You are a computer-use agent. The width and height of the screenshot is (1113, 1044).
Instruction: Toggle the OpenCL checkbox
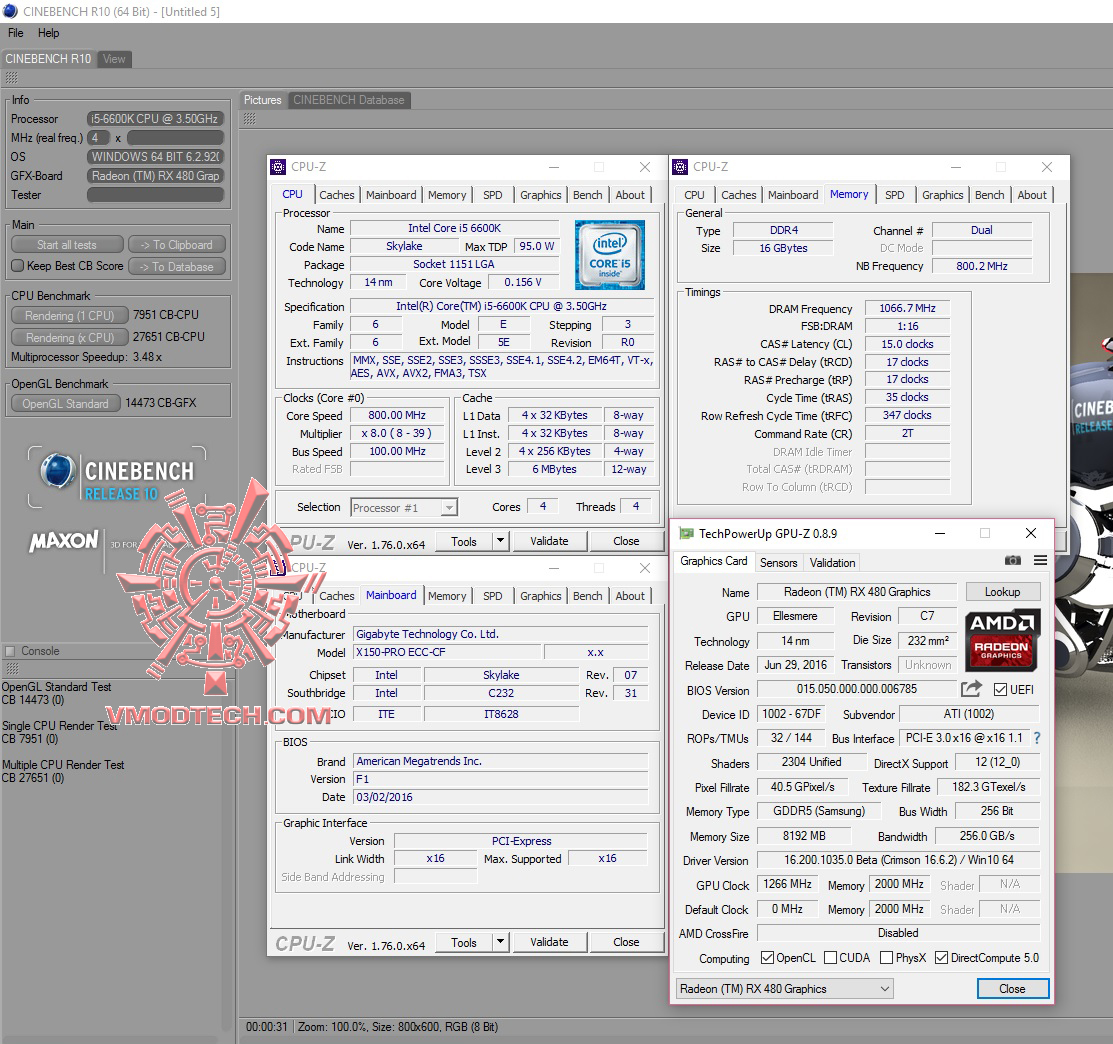point(767,957)
